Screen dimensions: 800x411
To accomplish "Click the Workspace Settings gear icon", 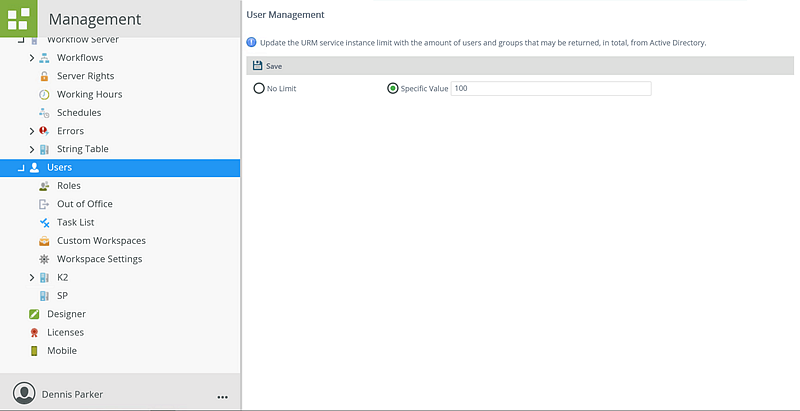I will coord(44,259).
